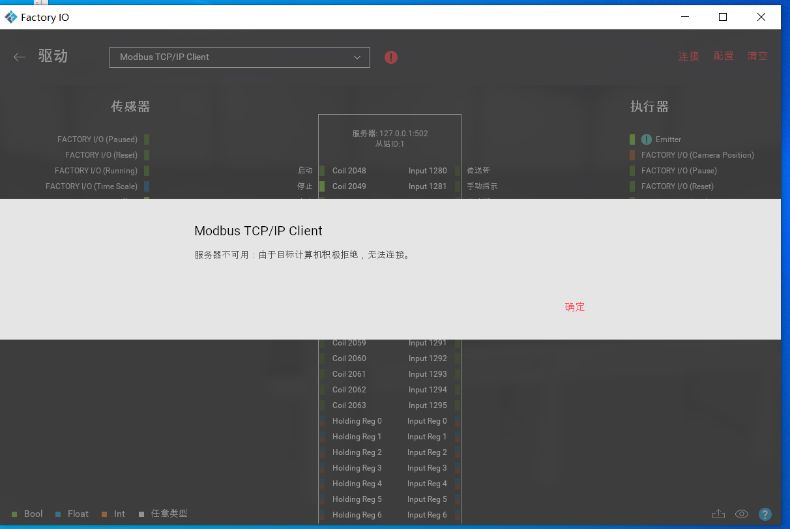This screenshot has height=529, width=790.
Task: Select FACTORY I/O (Running) sensor
Action: 96,171
